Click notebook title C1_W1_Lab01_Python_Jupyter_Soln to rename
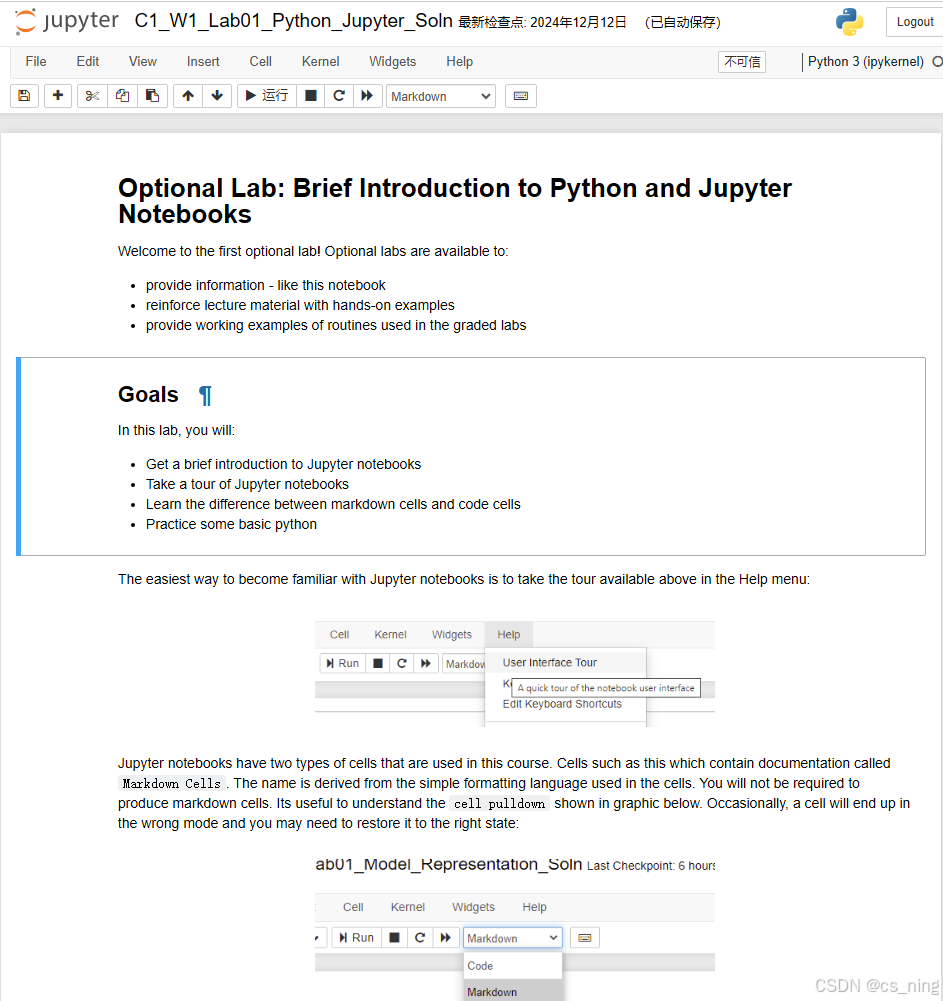Screen dimensions: 943x1001 pyautogui.click(x=294, y=20)
